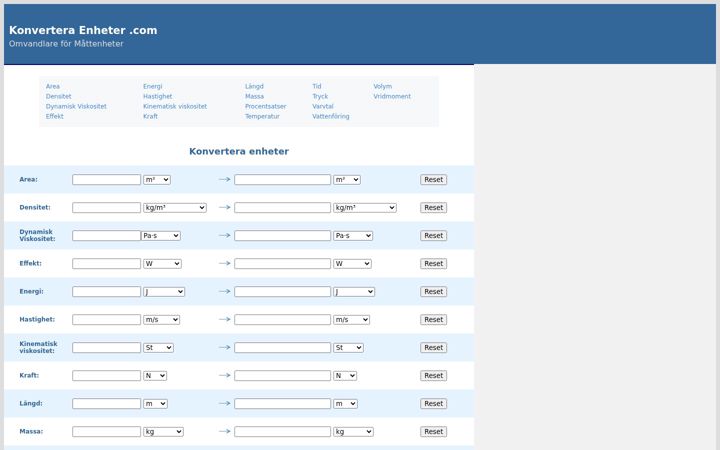Reset the Hastighet row
Screen dimensions: 720x450
(433, 320)
